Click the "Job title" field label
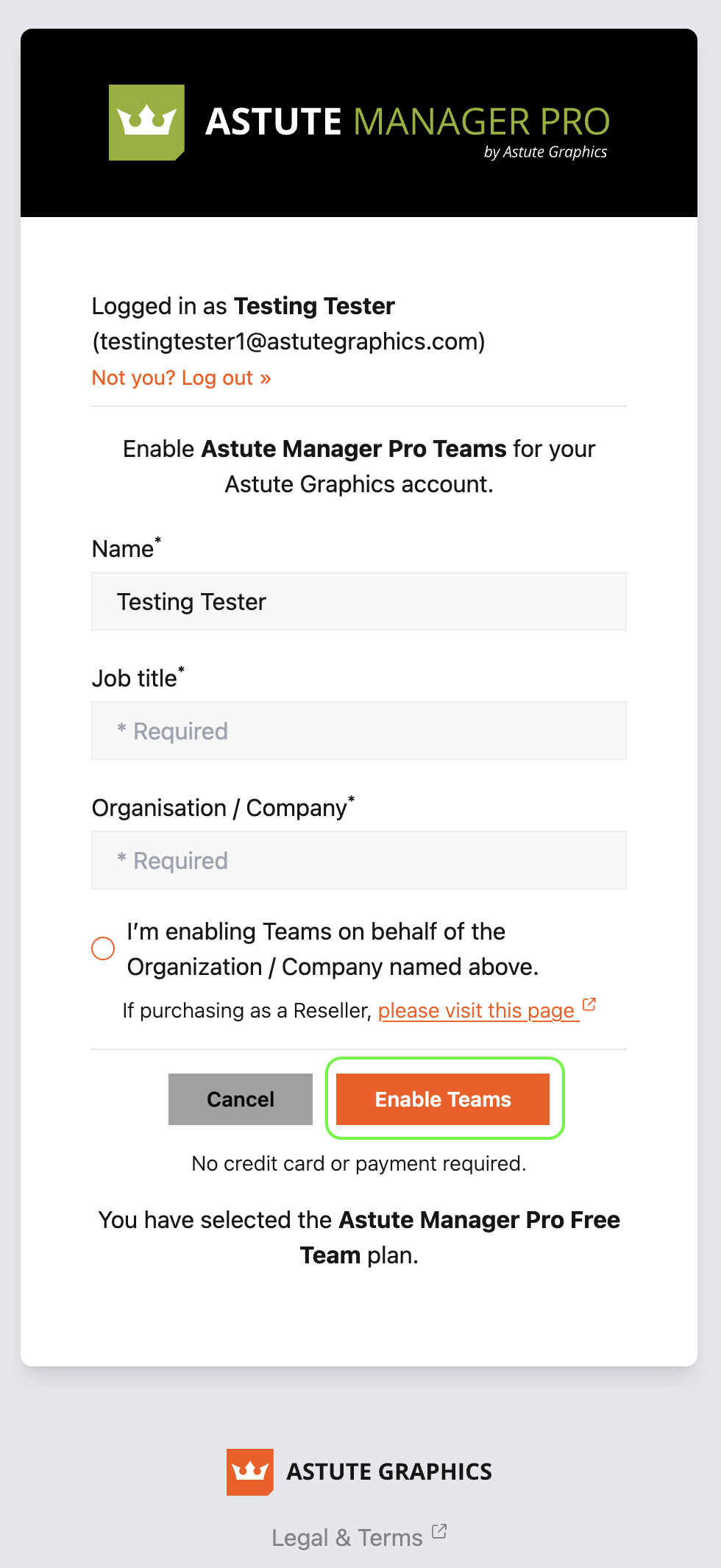 pos(135,678)
